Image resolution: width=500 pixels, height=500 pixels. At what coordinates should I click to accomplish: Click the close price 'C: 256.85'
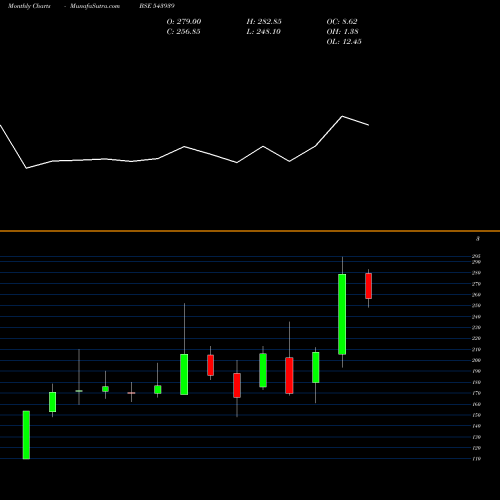click(183, 32)
